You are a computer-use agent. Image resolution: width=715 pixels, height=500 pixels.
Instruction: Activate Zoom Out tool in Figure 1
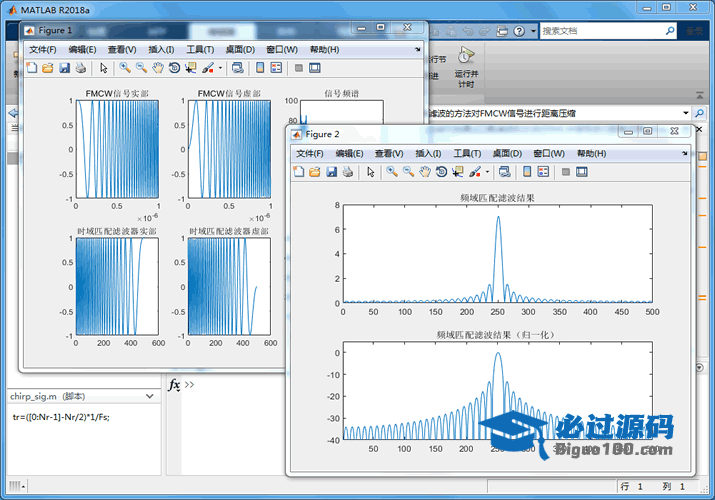coord(141,68)
